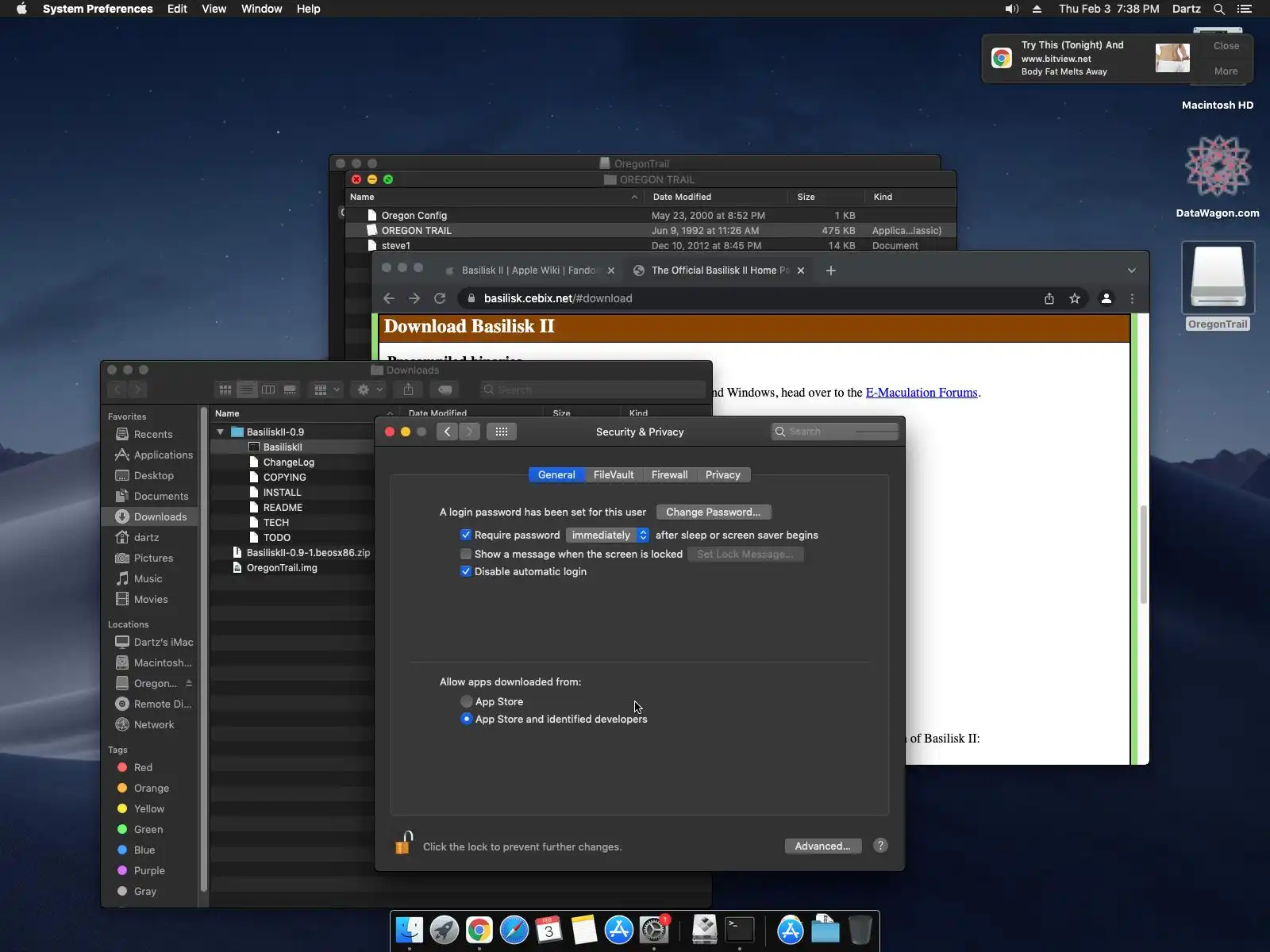Open Security & Privacy help button

point(880,846)
